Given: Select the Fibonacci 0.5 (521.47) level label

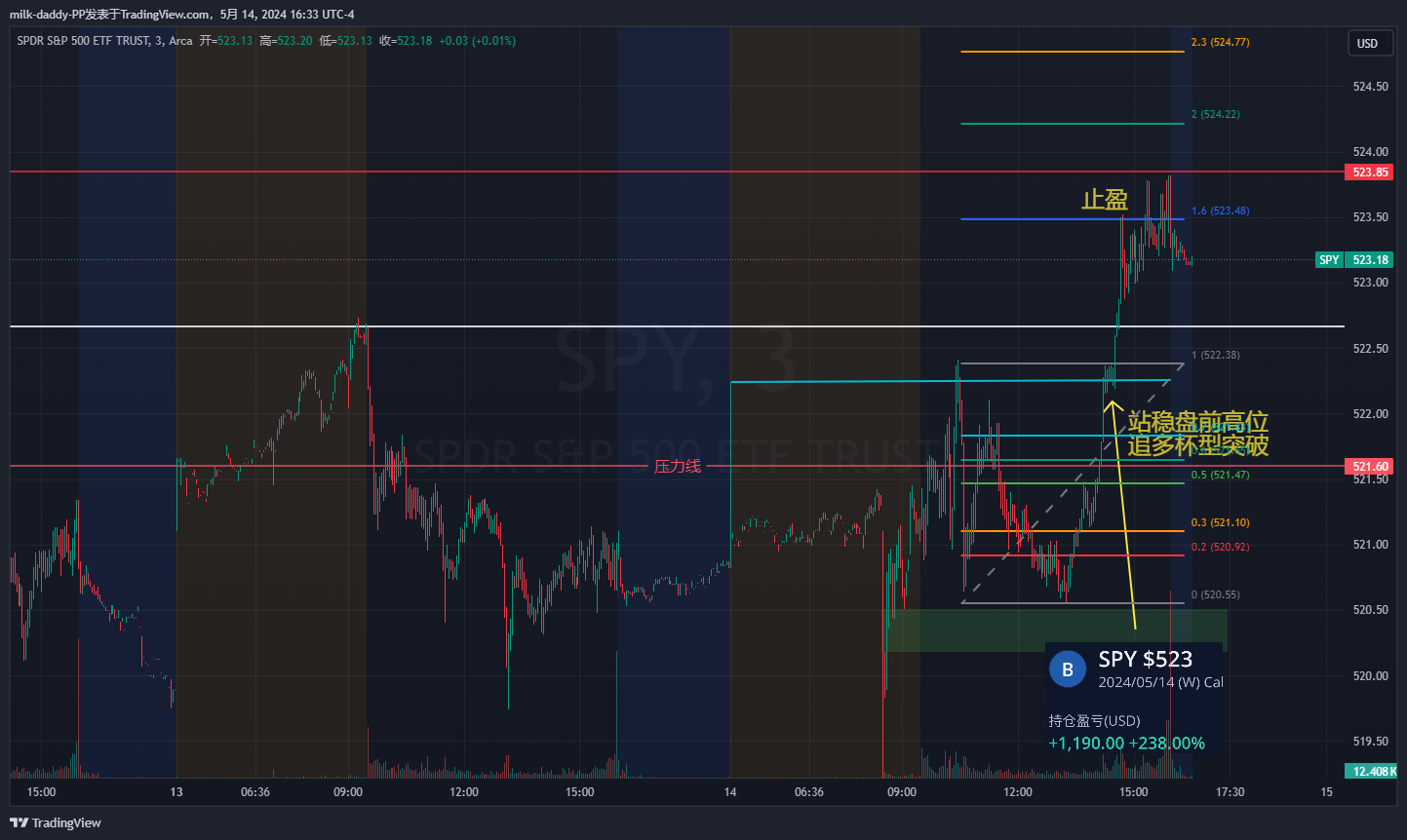Looking at the screenshot, I should 1220,476.
